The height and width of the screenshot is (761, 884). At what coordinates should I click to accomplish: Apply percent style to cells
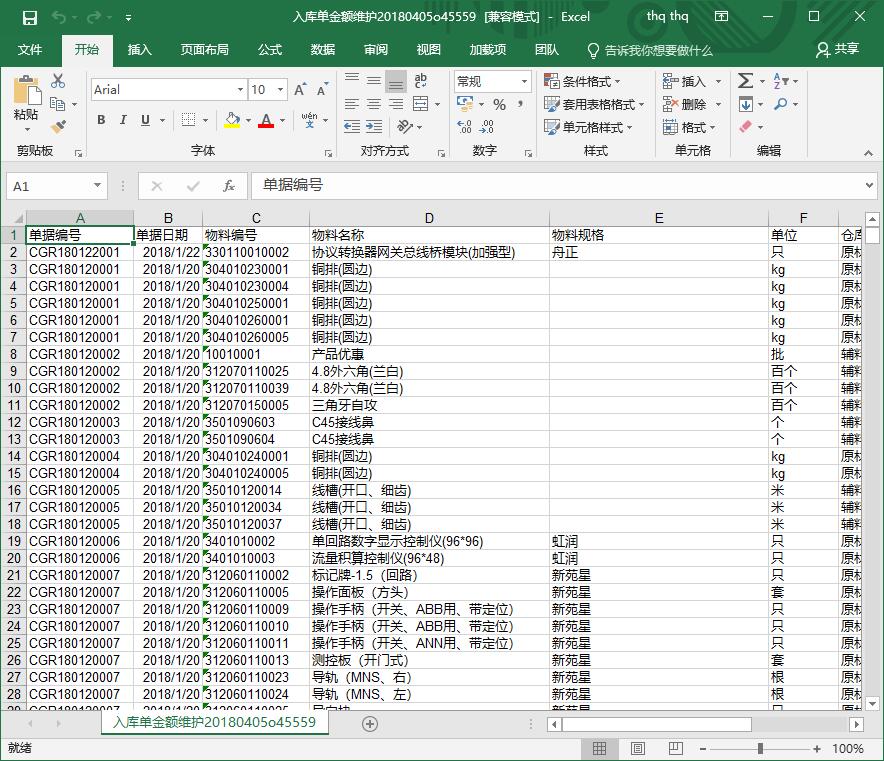(499, 104)
